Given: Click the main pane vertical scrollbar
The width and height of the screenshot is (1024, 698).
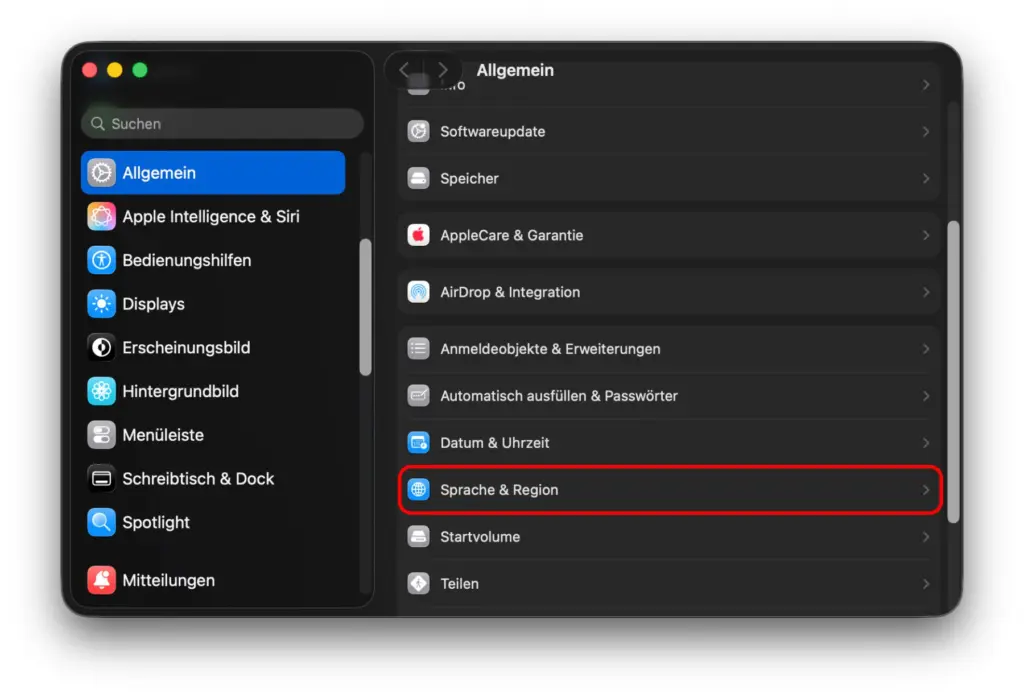Looking at the screenshot, I should [953, 370].
